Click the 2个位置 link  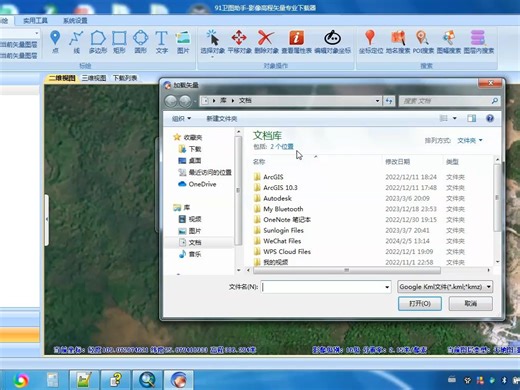tap(282, 147)
